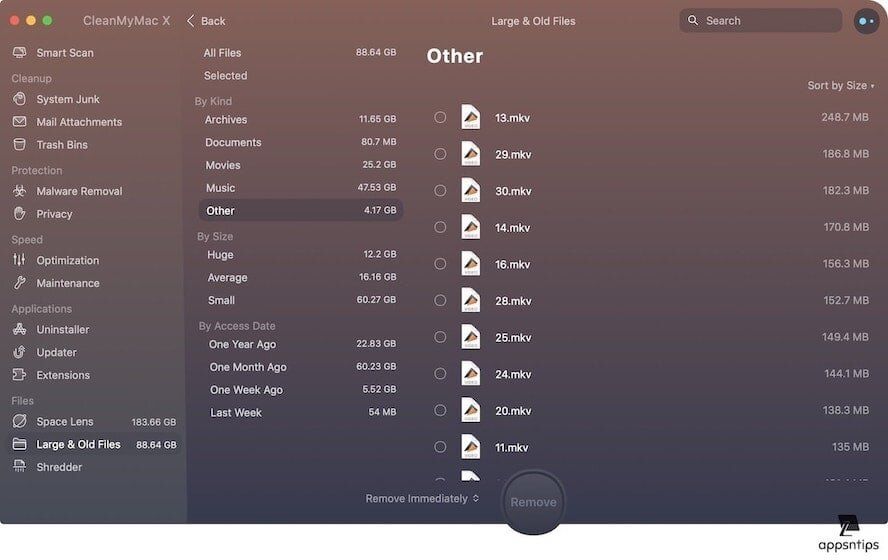This screenshot has width=888, height=560.
Task: Click the 135 MB size value
Action: point(850,447)
